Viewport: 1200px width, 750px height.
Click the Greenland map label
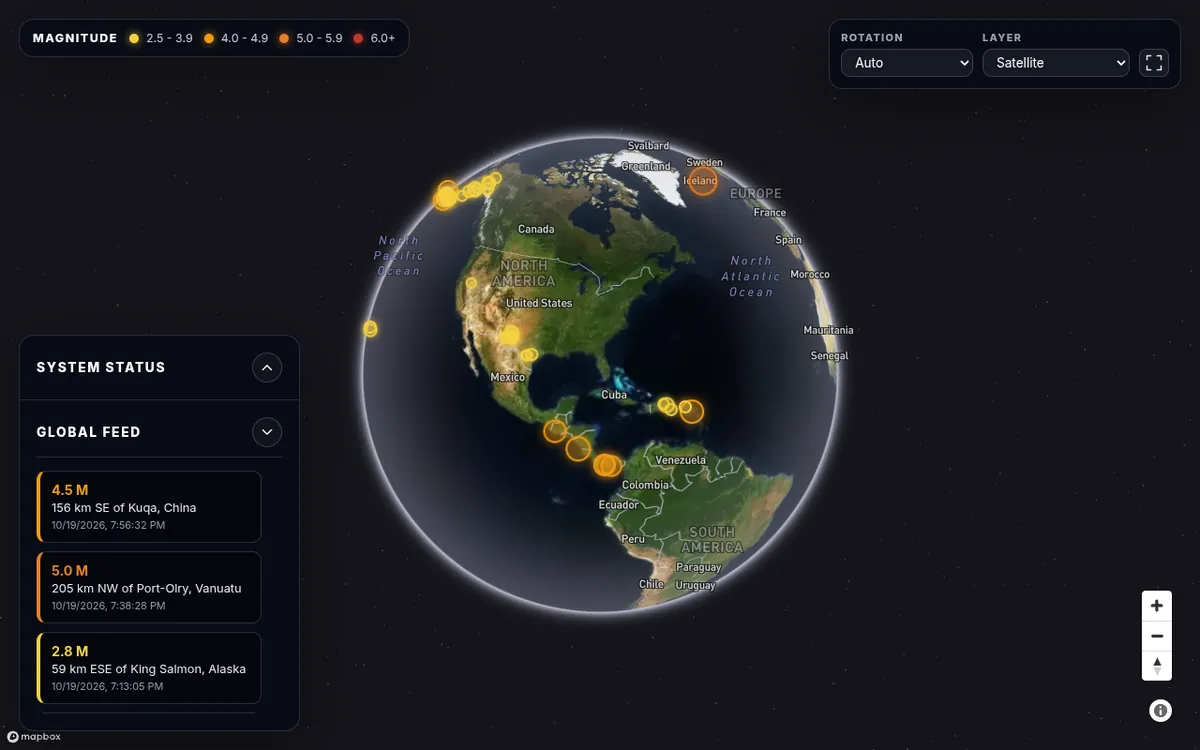pyautogui.click(x=646, y=166)
